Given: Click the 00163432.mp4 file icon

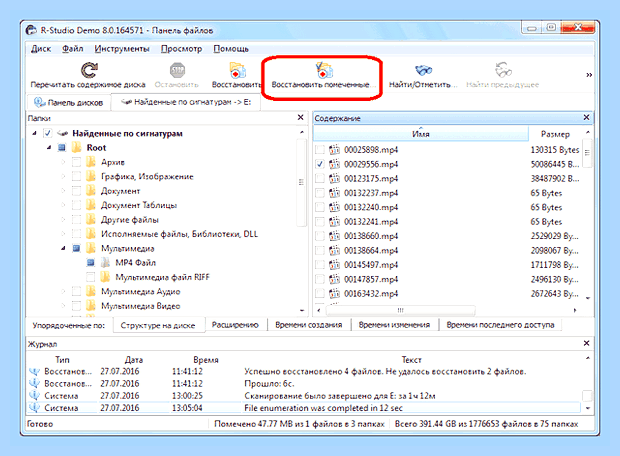Looking at the screenshot, I should 335,293.
